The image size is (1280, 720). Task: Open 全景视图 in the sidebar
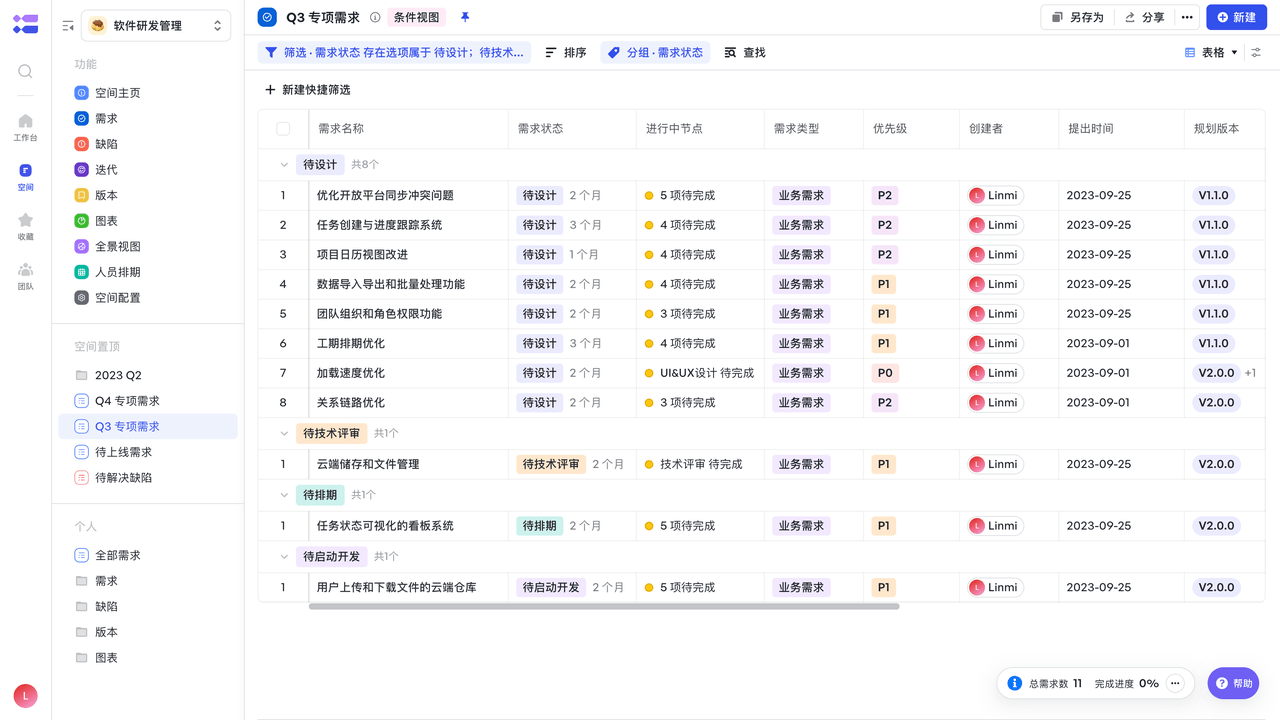point(107,247)
